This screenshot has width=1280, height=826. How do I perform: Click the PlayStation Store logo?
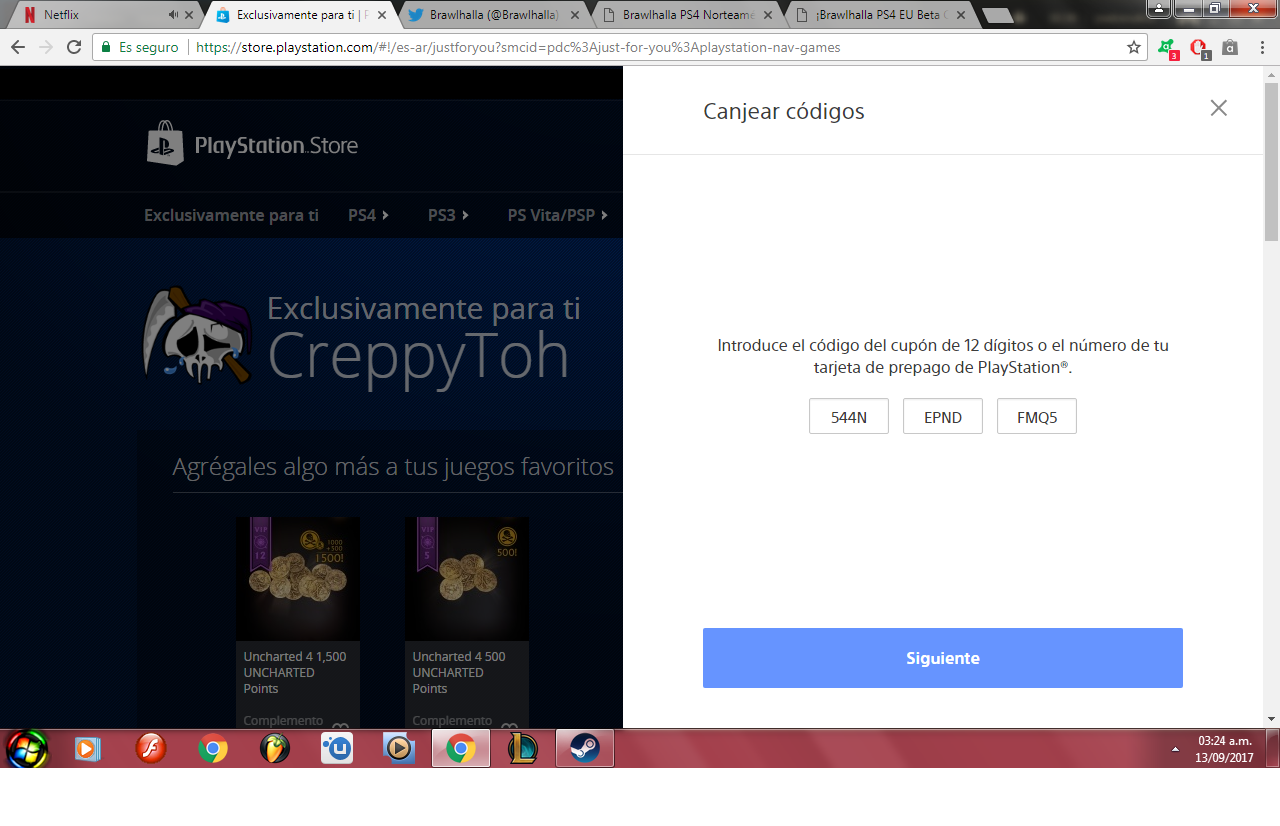pyautogui.click(x=252, y=145)
